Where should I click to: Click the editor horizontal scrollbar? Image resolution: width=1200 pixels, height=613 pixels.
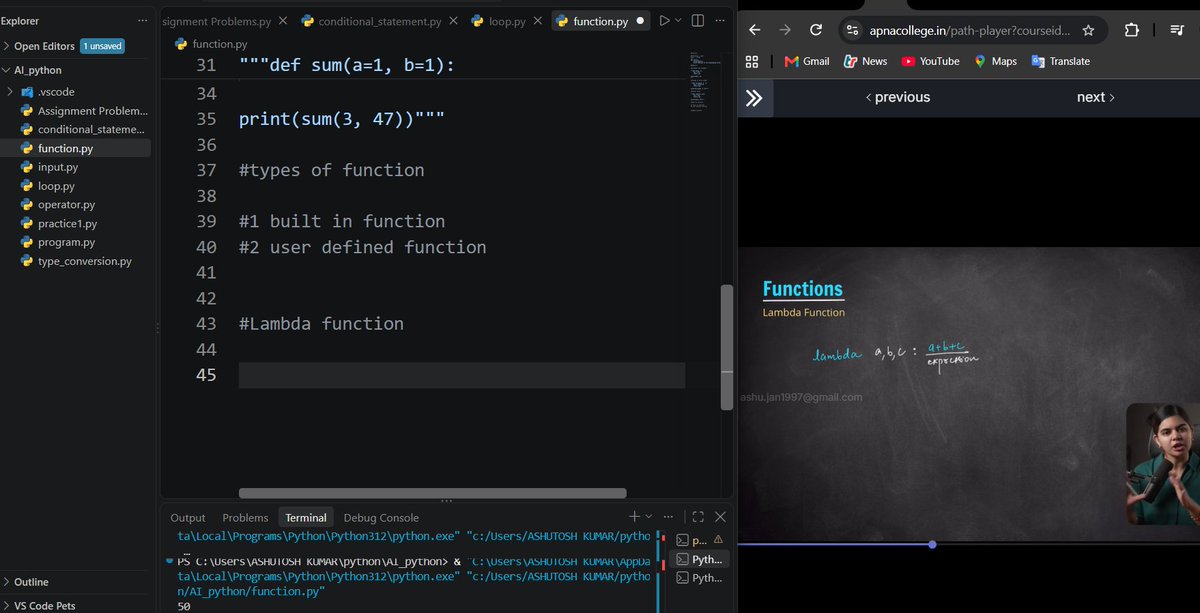point(432,493)
